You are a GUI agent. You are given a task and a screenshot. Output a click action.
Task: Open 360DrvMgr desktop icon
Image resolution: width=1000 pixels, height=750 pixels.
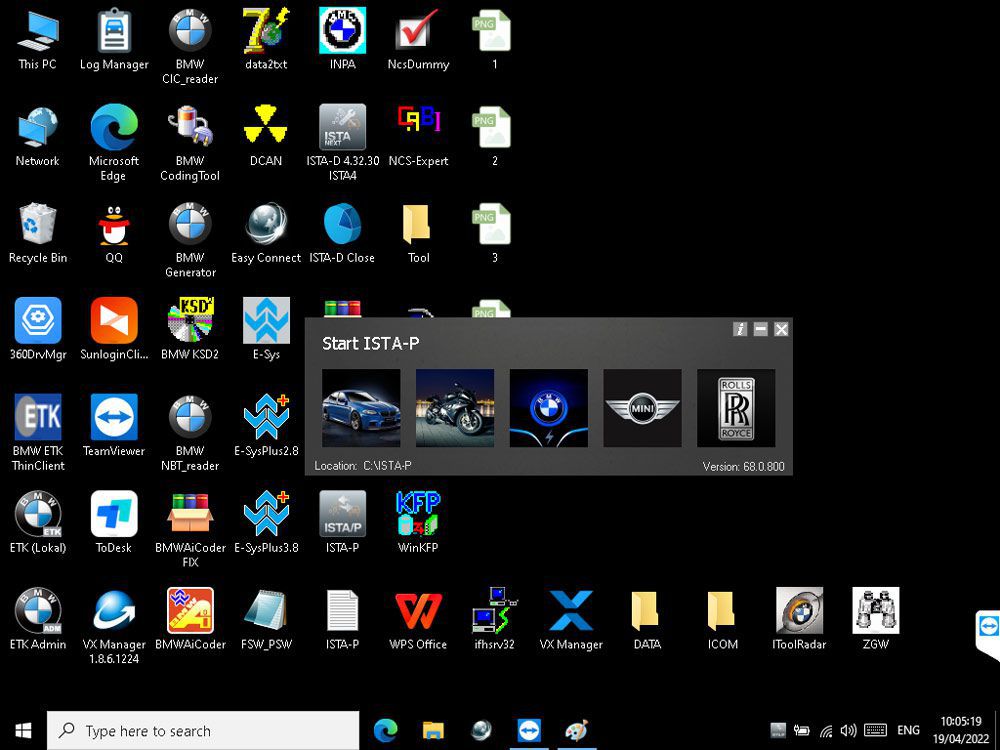coord(38,330)
